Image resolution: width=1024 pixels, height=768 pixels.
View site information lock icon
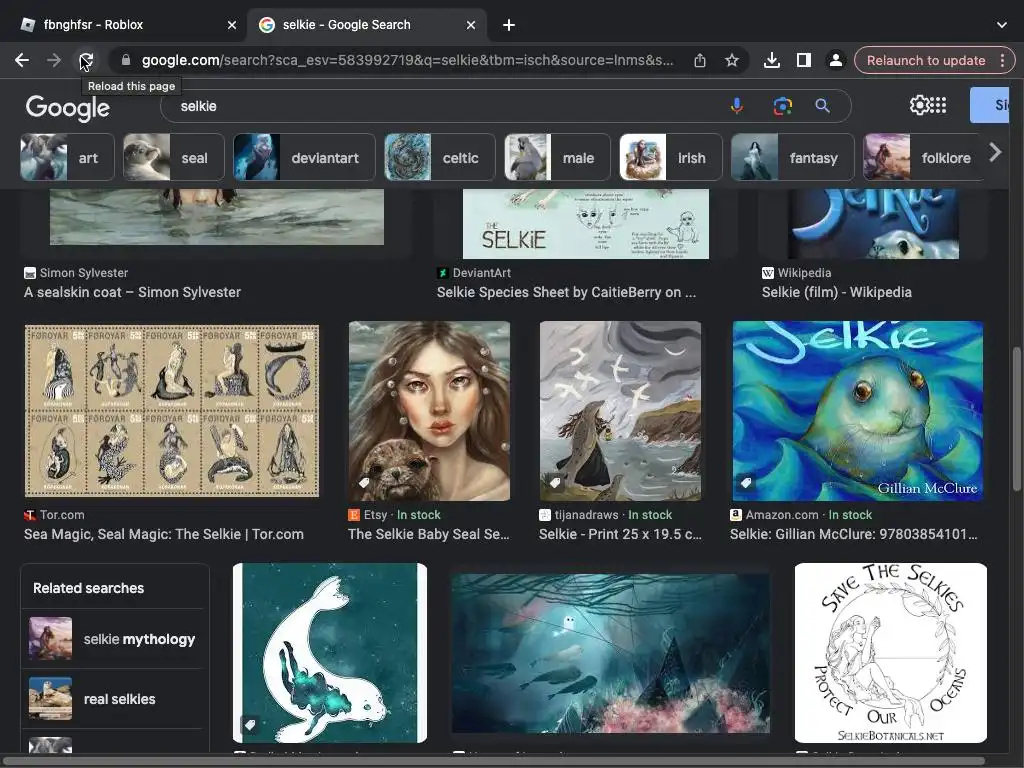(x=126, y=60)
